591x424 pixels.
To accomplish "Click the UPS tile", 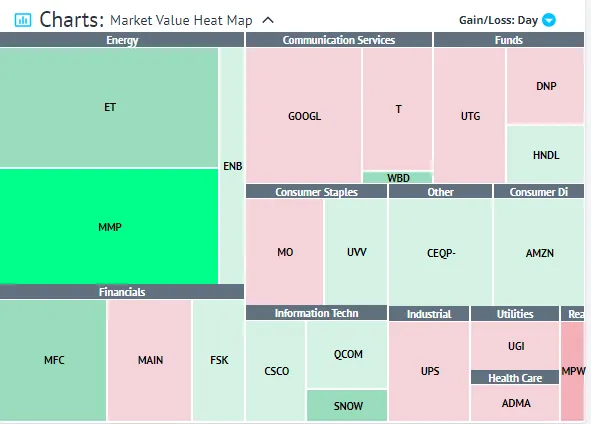I will 429,371.
